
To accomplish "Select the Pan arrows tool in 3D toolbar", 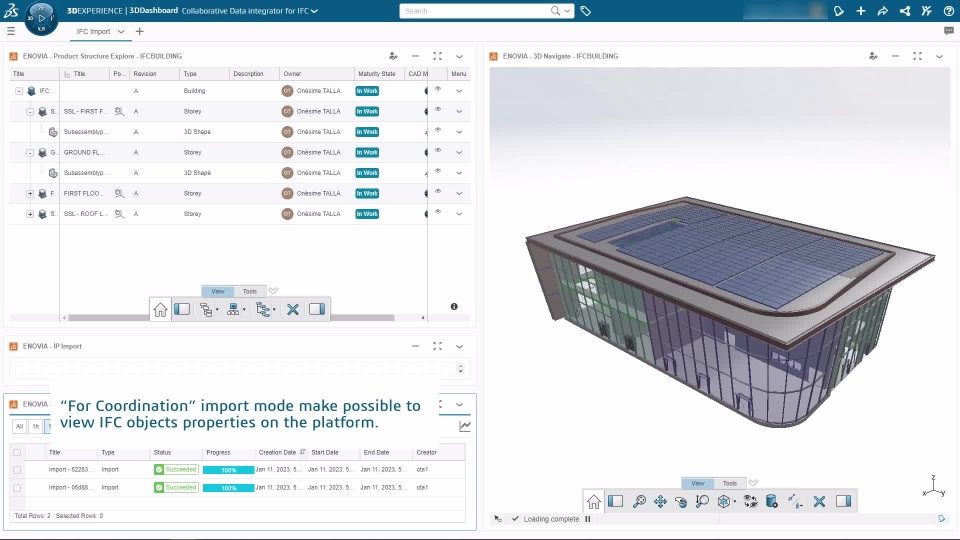I will click(661, 501).
